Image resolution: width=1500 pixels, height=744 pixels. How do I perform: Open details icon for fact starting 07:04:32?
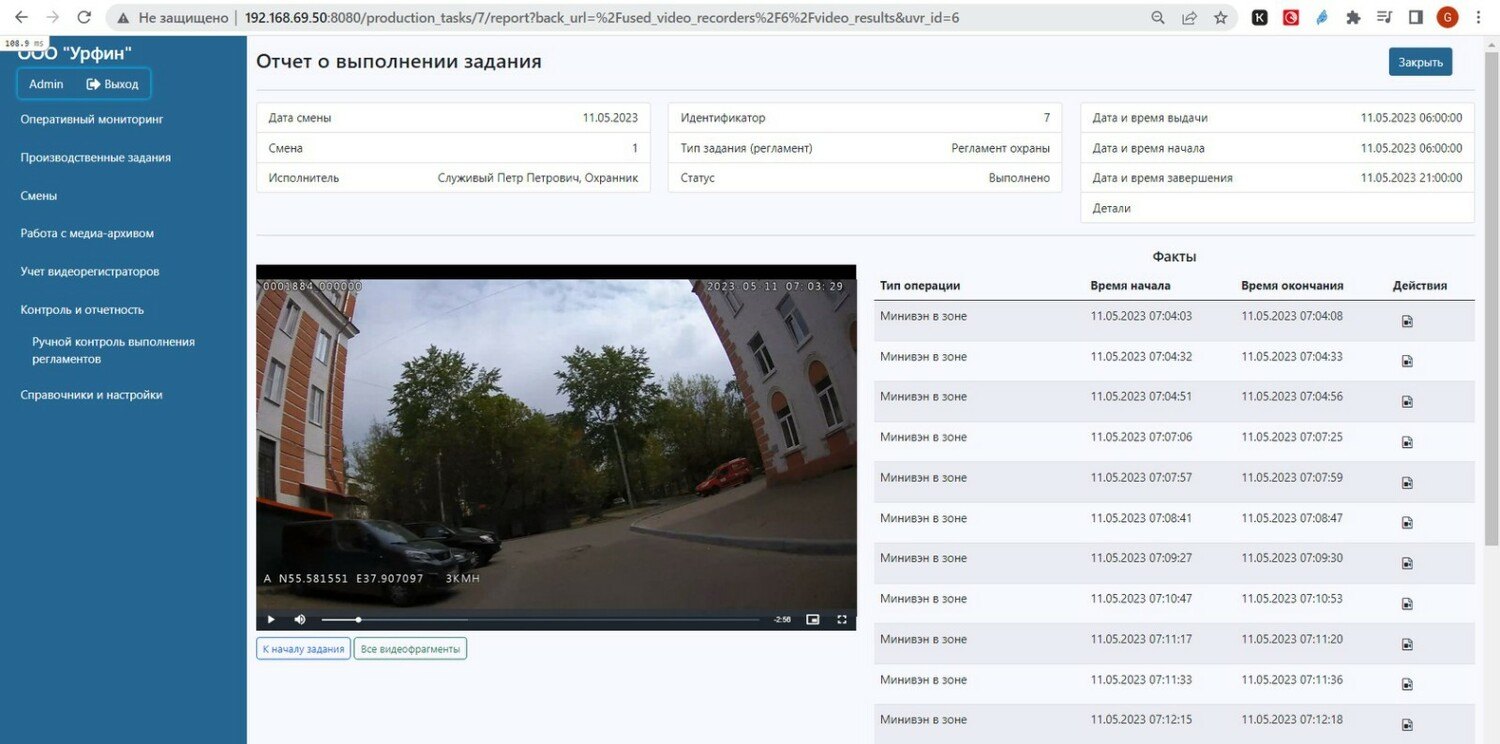tap(1407, 361)
